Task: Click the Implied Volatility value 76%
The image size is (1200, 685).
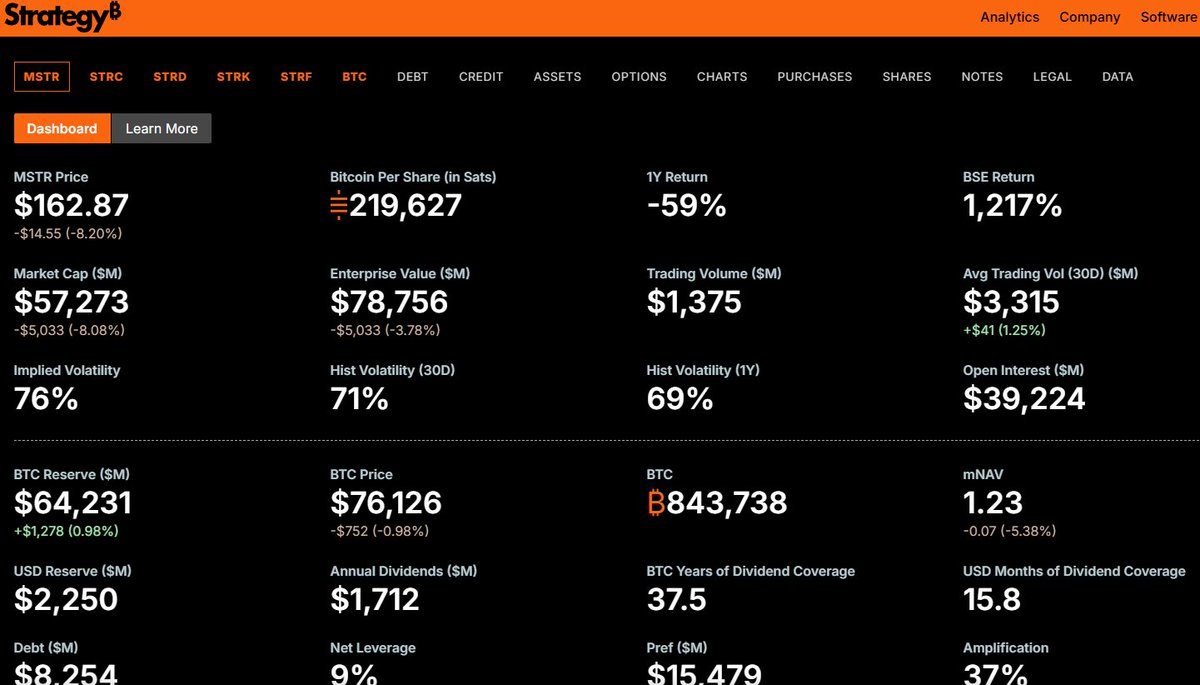Action: click(46, 399)
